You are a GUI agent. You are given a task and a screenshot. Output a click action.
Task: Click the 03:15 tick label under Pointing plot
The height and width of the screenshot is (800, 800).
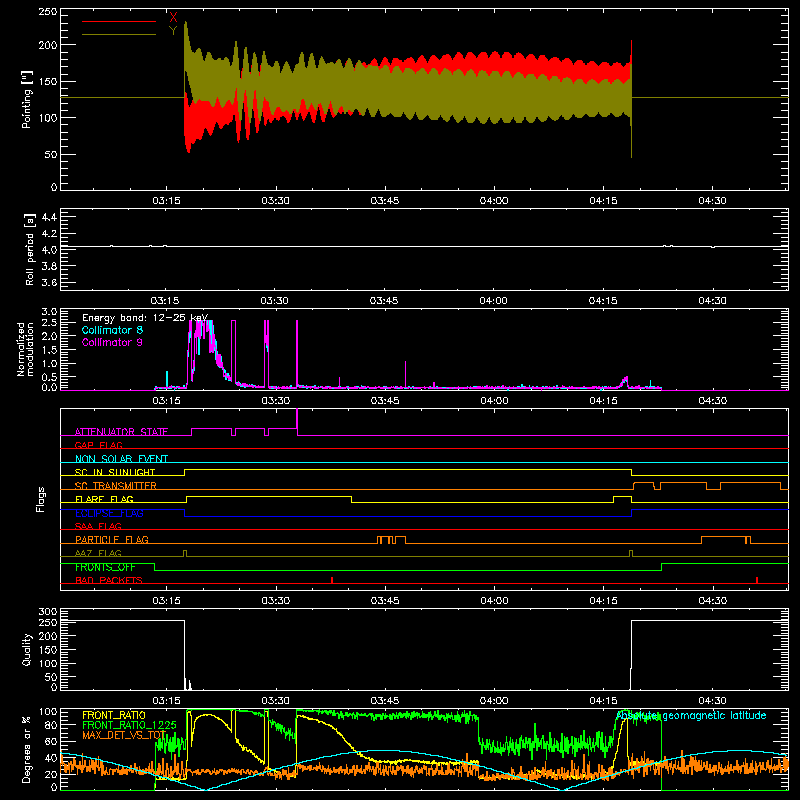click(x=166, y=201)
